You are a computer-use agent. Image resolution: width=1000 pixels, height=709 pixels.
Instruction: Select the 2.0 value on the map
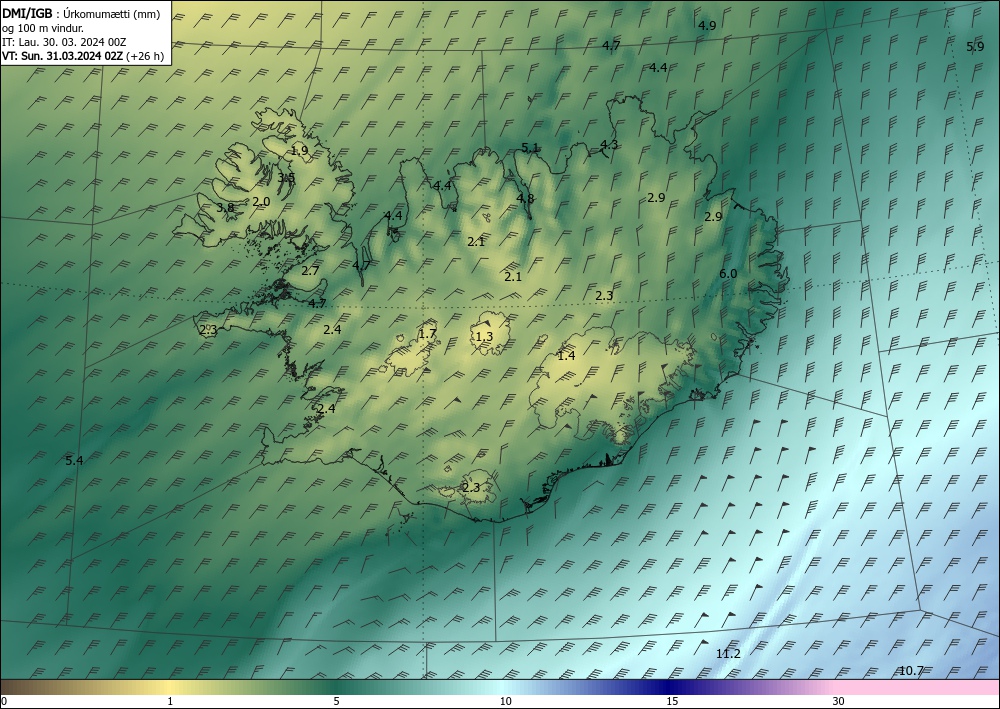point(261,201)
